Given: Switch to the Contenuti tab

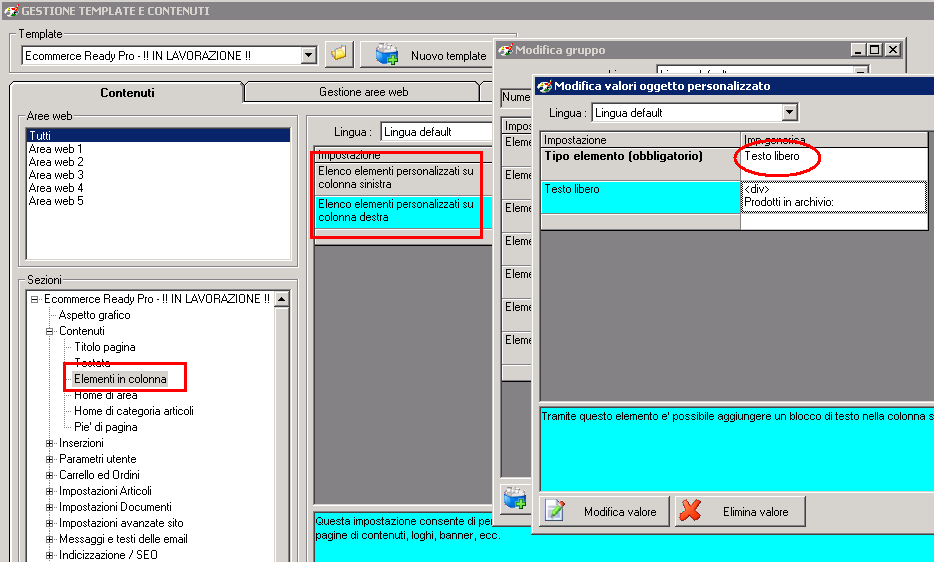Looking at the screenshot, I should (x=127, y=92).
